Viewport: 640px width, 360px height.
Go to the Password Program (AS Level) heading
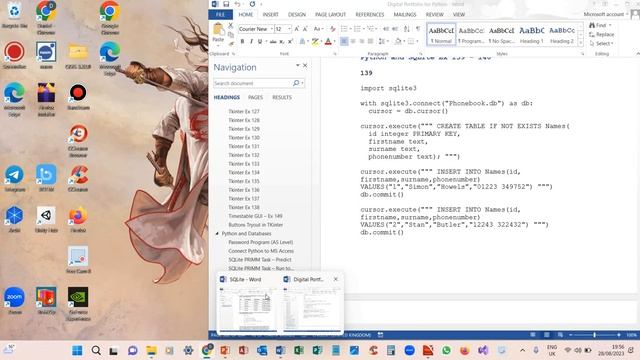tap(260, 242)
